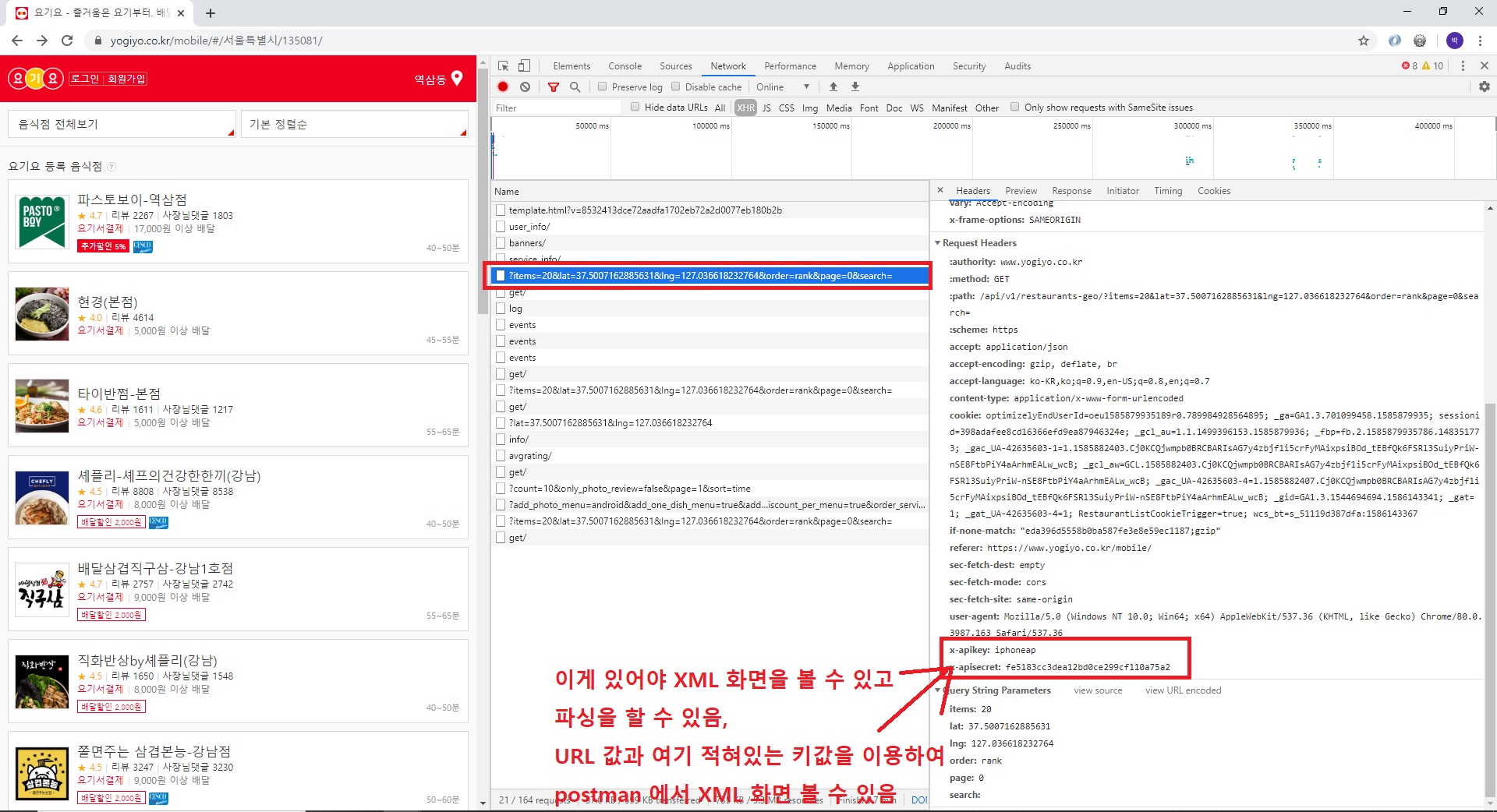Close the Yogiyo browser tab

[180, 13]
